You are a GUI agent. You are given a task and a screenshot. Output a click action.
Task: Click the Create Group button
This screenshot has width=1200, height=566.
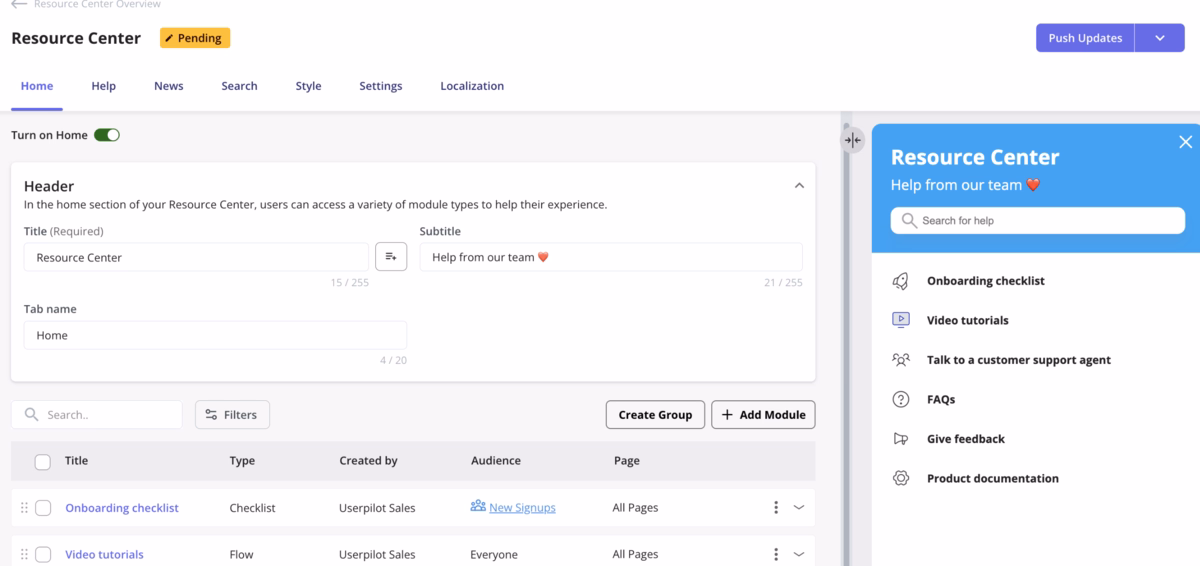(655, 415)
